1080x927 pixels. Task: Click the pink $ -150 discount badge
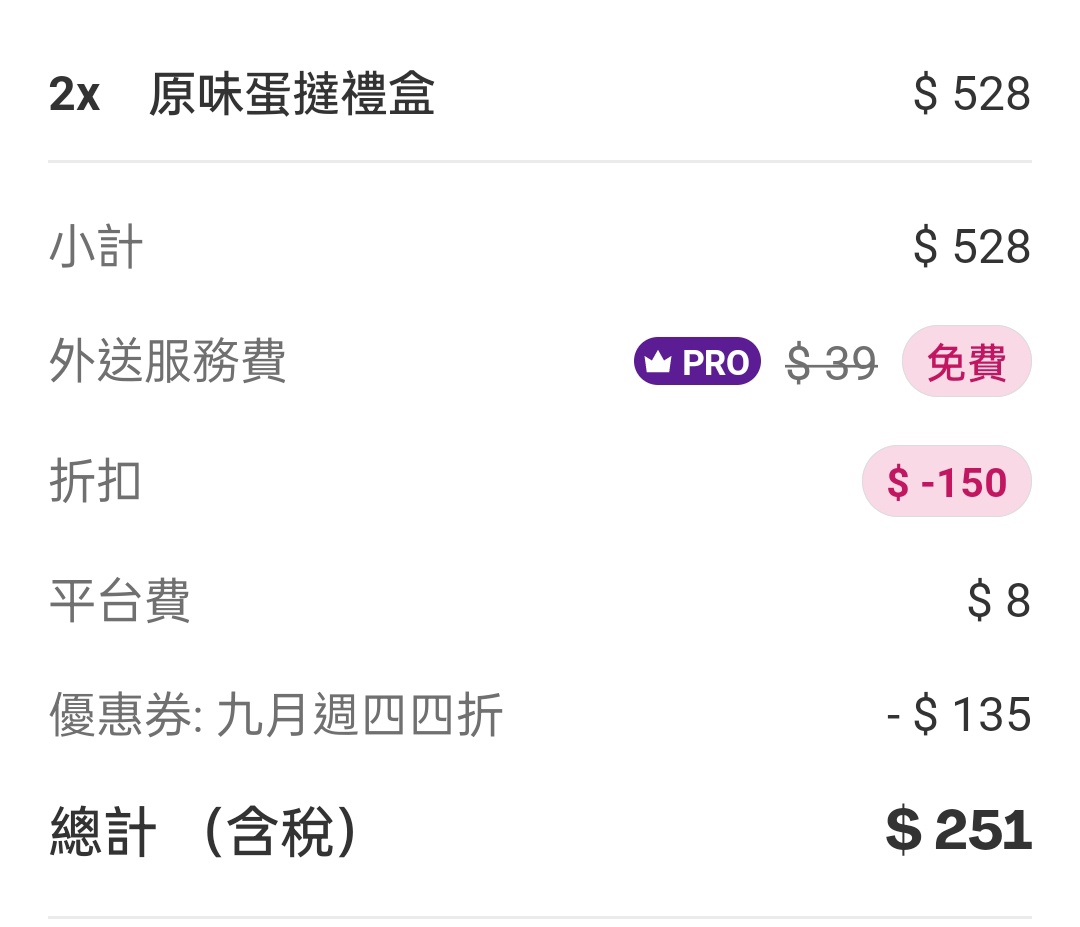(x=946, y=482)
